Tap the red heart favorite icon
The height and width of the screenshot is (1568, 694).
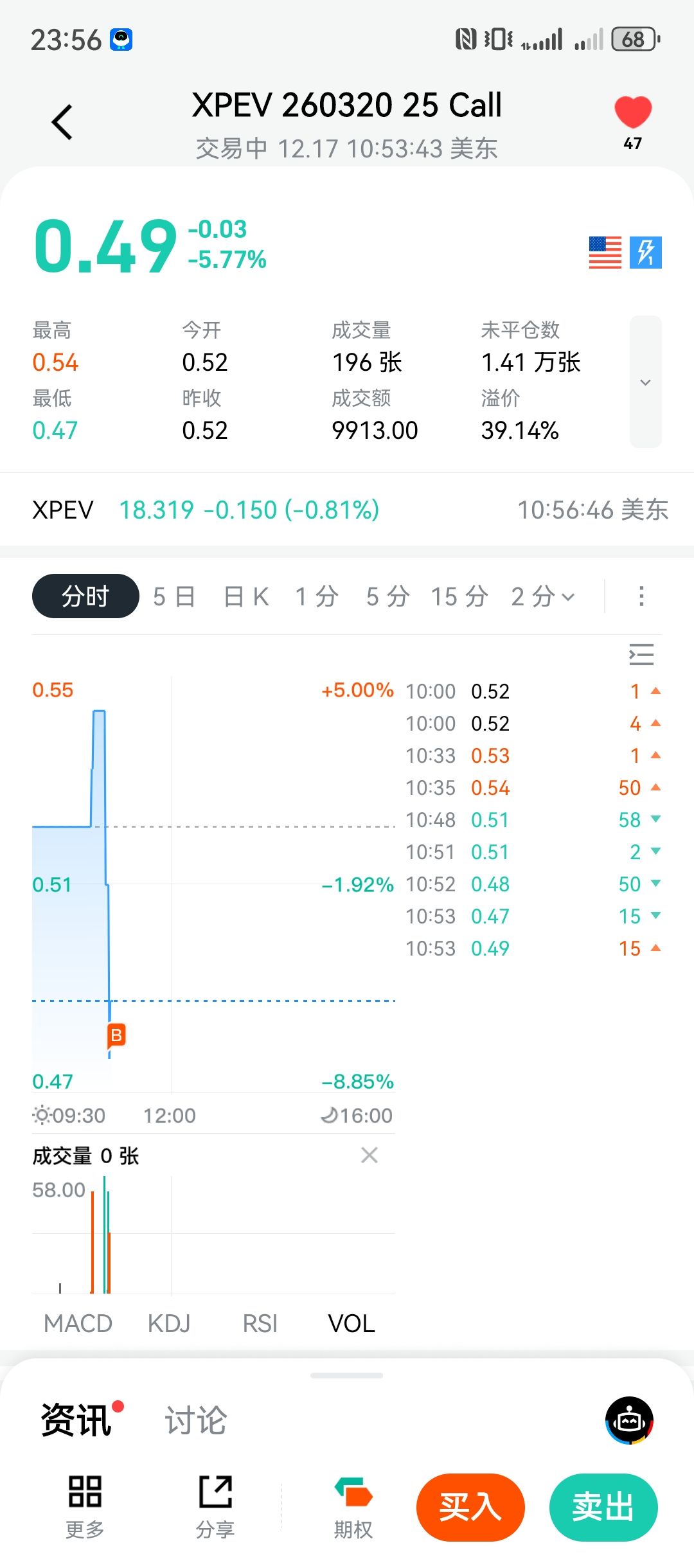coord(633,112)
